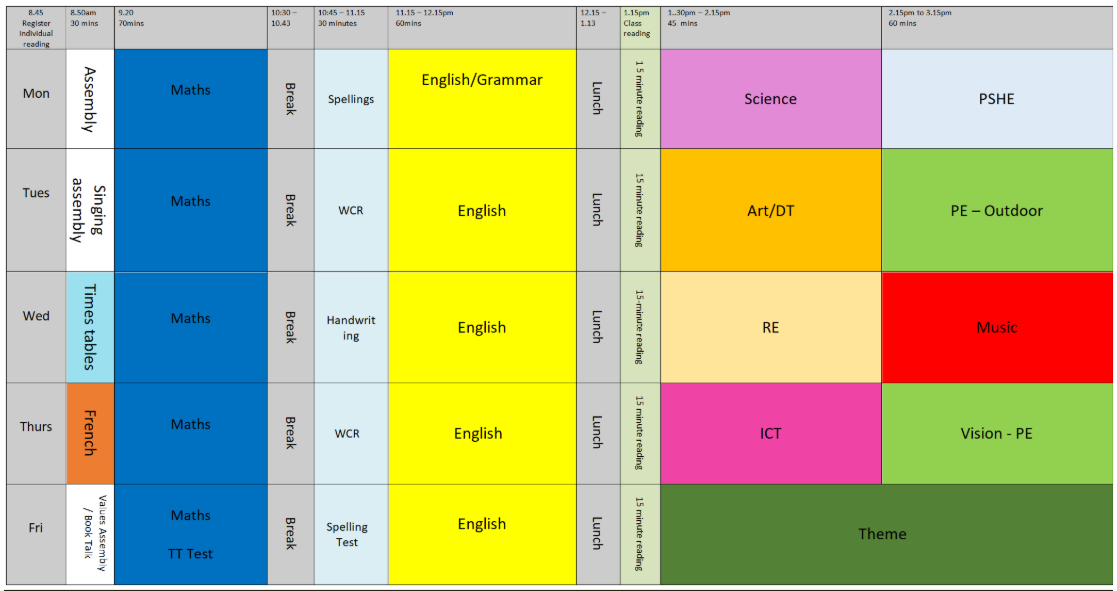Select the Singing assembly cell
Viewport: 1117px width, 591px height.
pos(90,210)
